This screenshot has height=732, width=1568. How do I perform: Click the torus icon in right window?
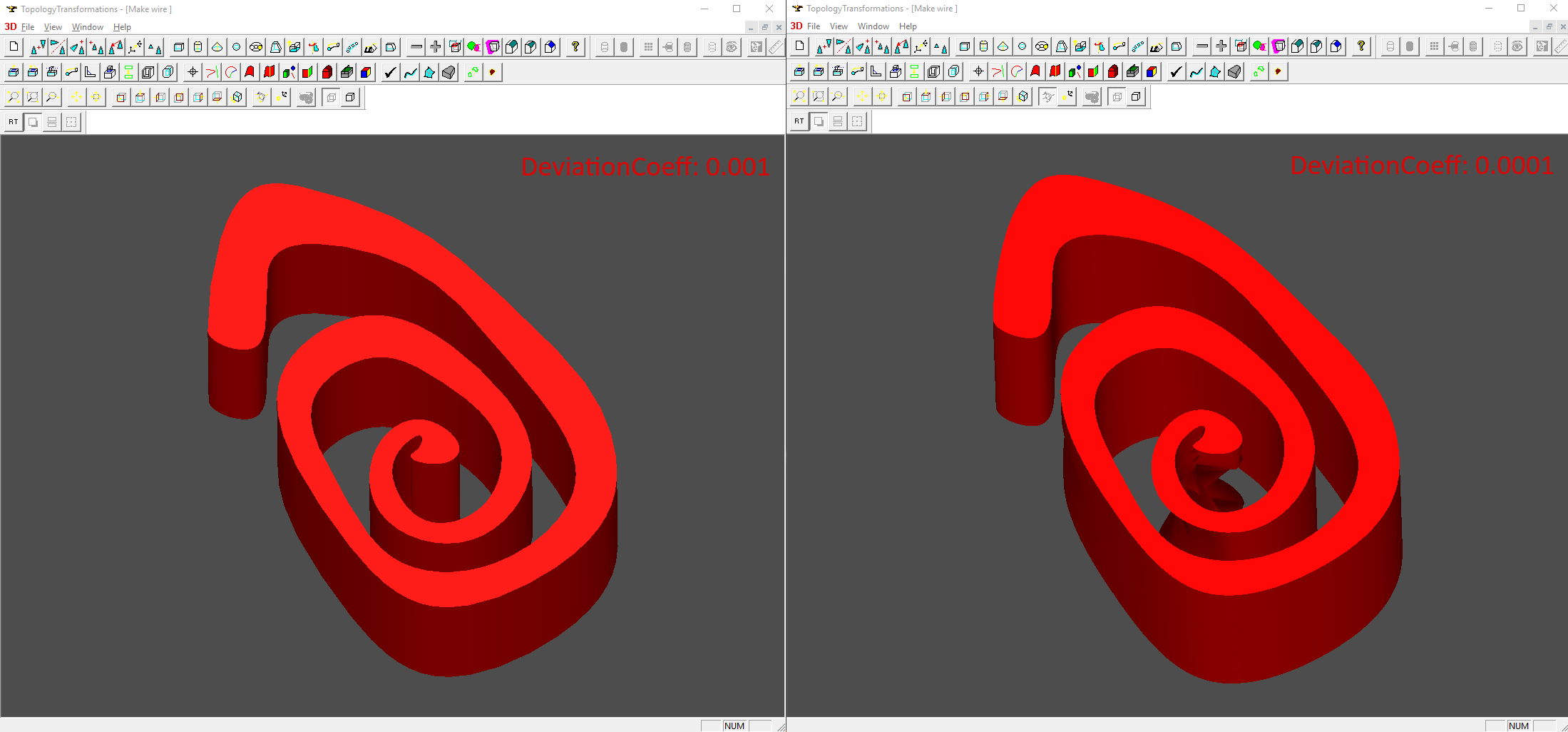point(1041,46)
